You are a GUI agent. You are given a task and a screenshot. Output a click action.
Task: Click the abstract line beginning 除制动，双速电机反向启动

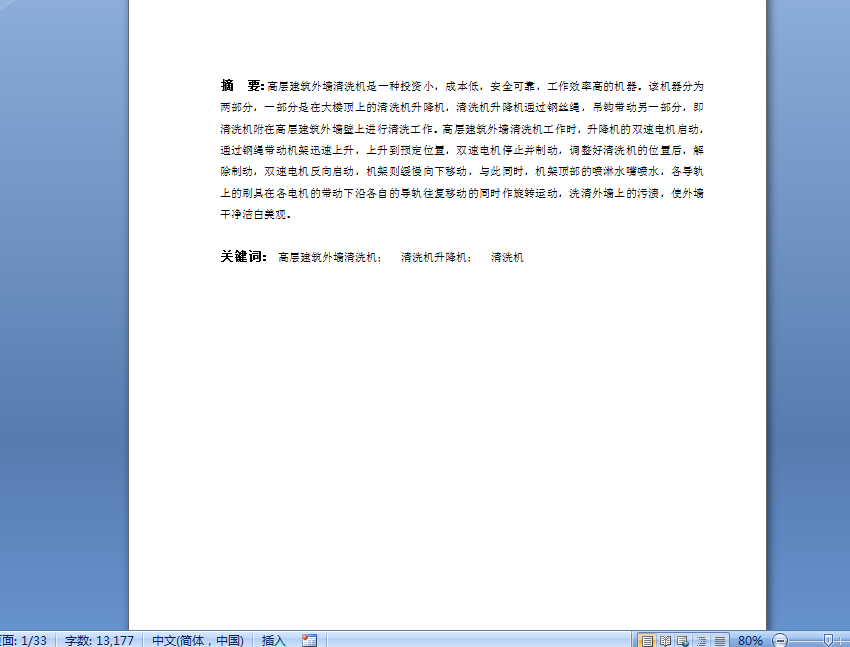coord(462,171)
